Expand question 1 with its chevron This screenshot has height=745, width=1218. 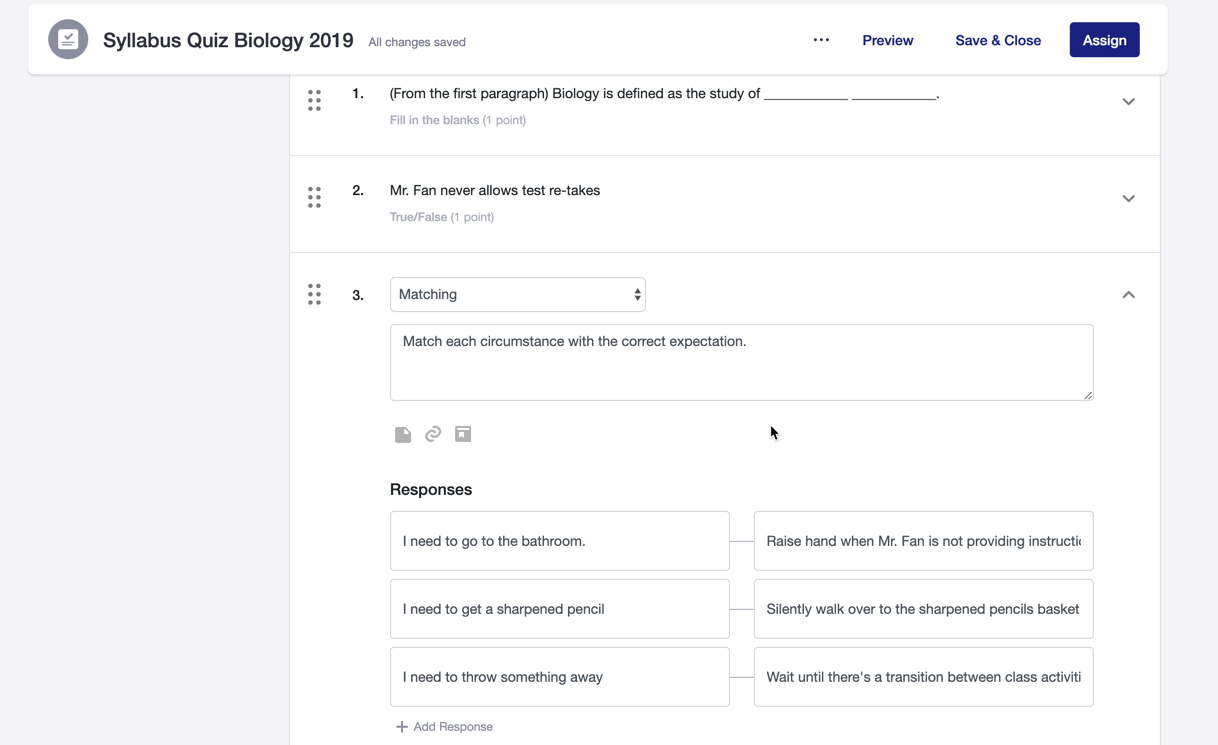coord(1128,101)
